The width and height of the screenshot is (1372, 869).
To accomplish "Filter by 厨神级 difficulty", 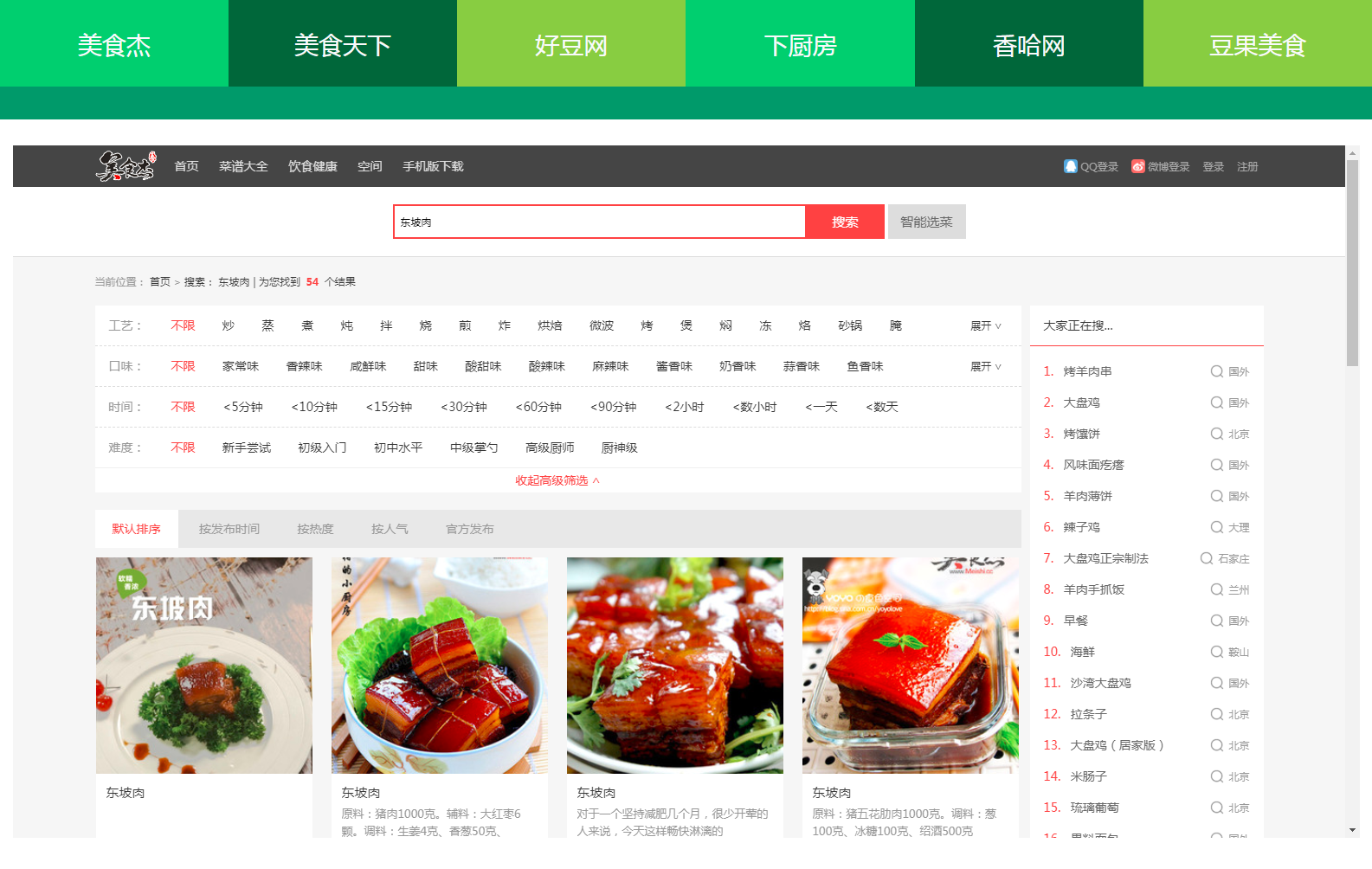I will [619, 447].
